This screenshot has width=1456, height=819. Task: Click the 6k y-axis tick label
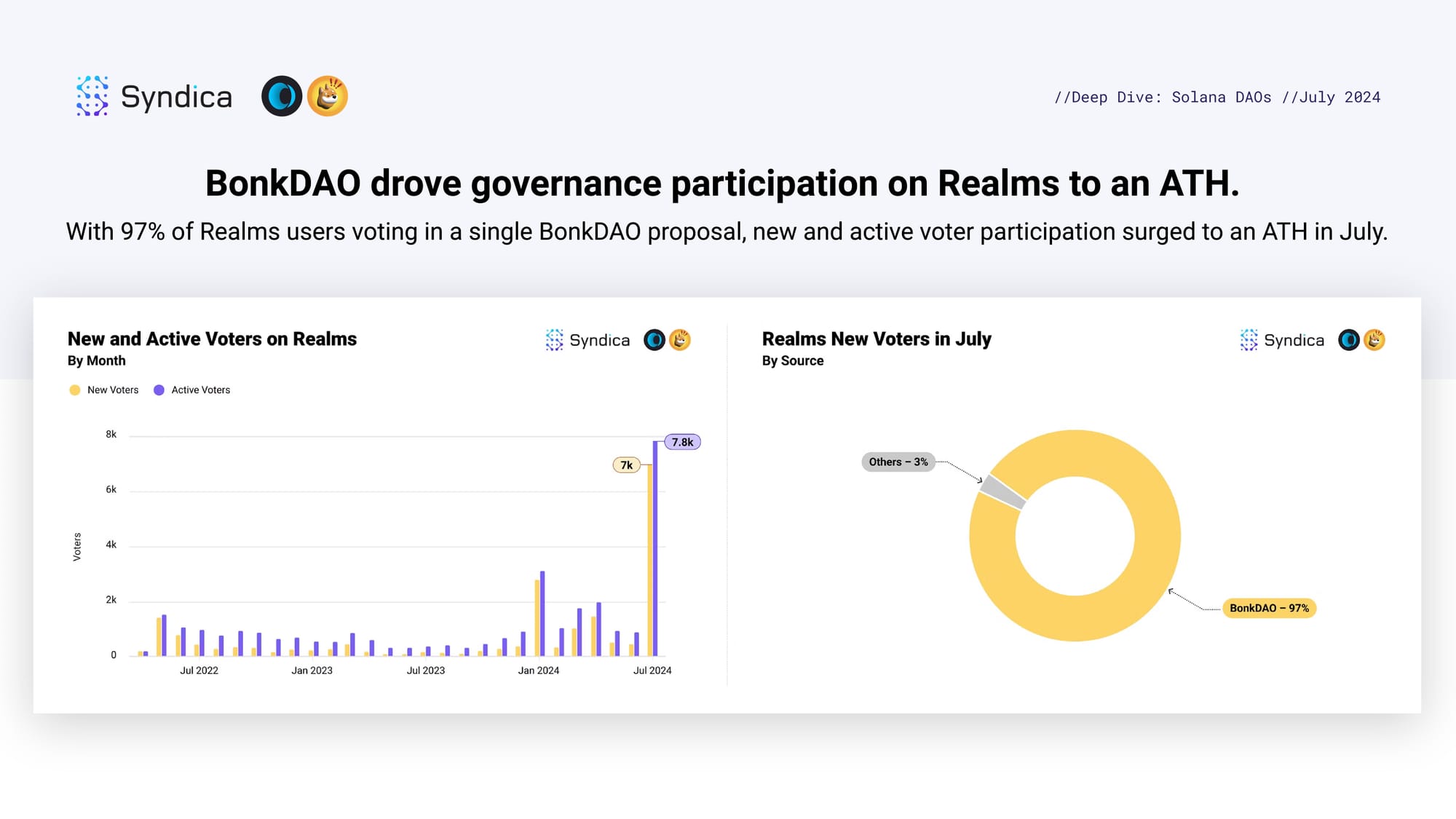click(x=111, y=490)
